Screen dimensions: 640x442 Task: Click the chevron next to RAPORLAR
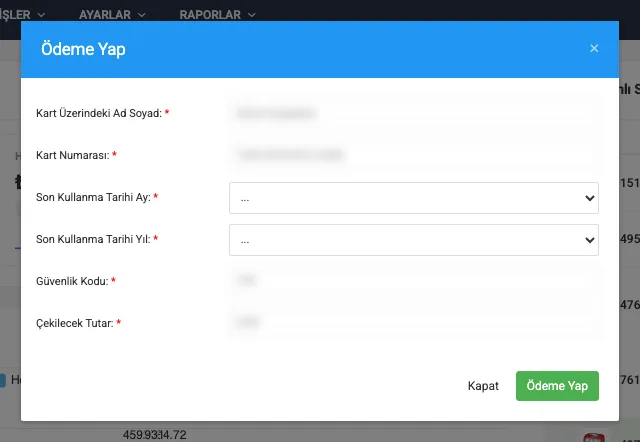pyautogui.click(x=251, y=16)
